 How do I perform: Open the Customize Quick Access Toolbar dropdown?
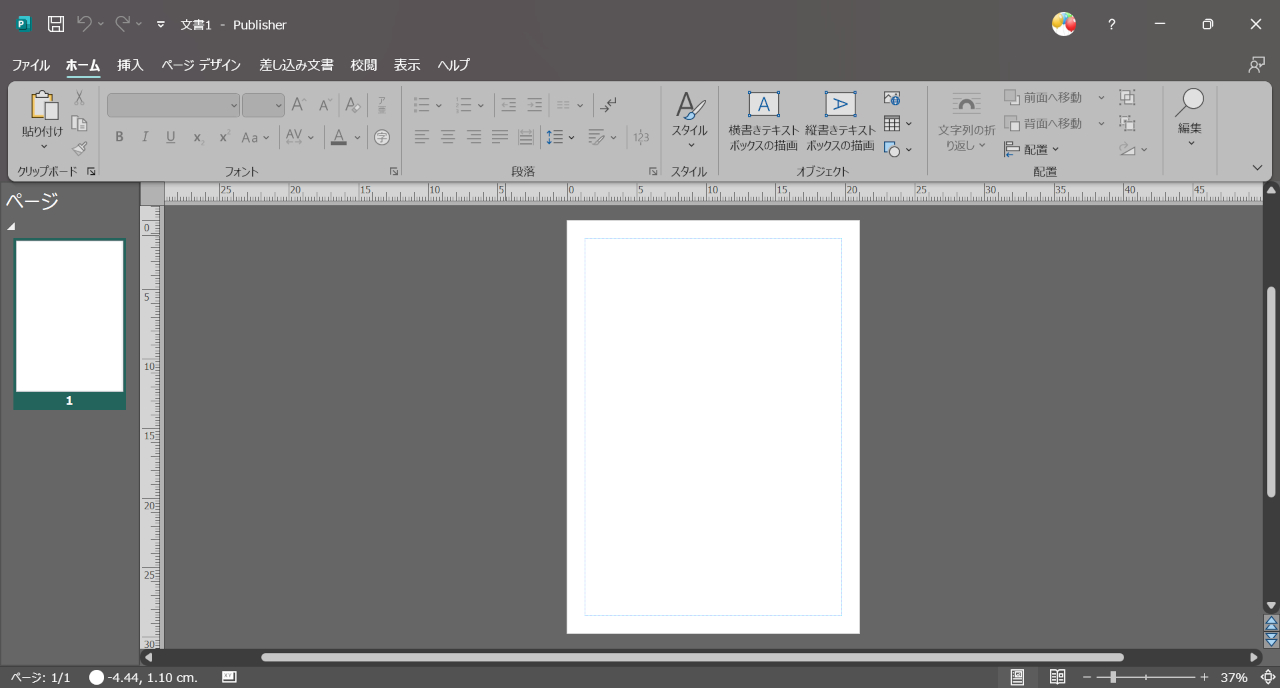(160, 24)
